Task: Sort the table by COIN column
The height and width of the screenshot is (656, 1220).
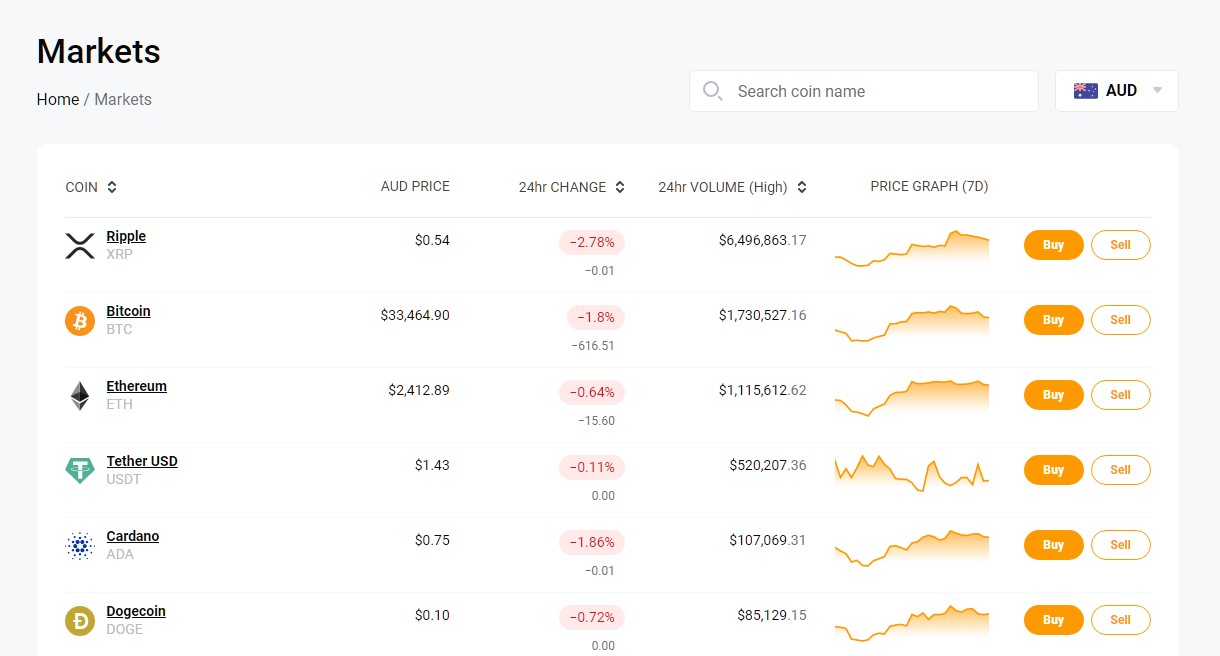Action: (91, 187)
